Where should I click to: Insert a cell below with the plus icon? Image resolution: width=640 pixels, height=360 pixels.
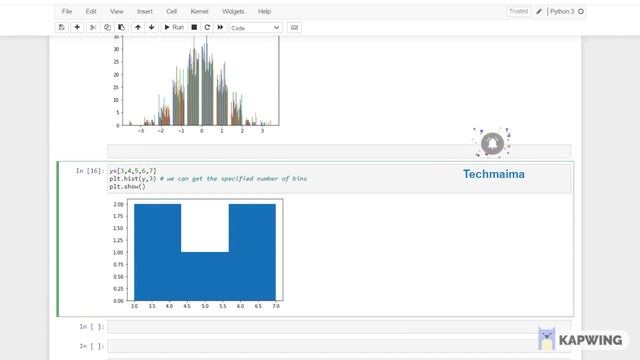pyautogui.click(x=77, y=27)
